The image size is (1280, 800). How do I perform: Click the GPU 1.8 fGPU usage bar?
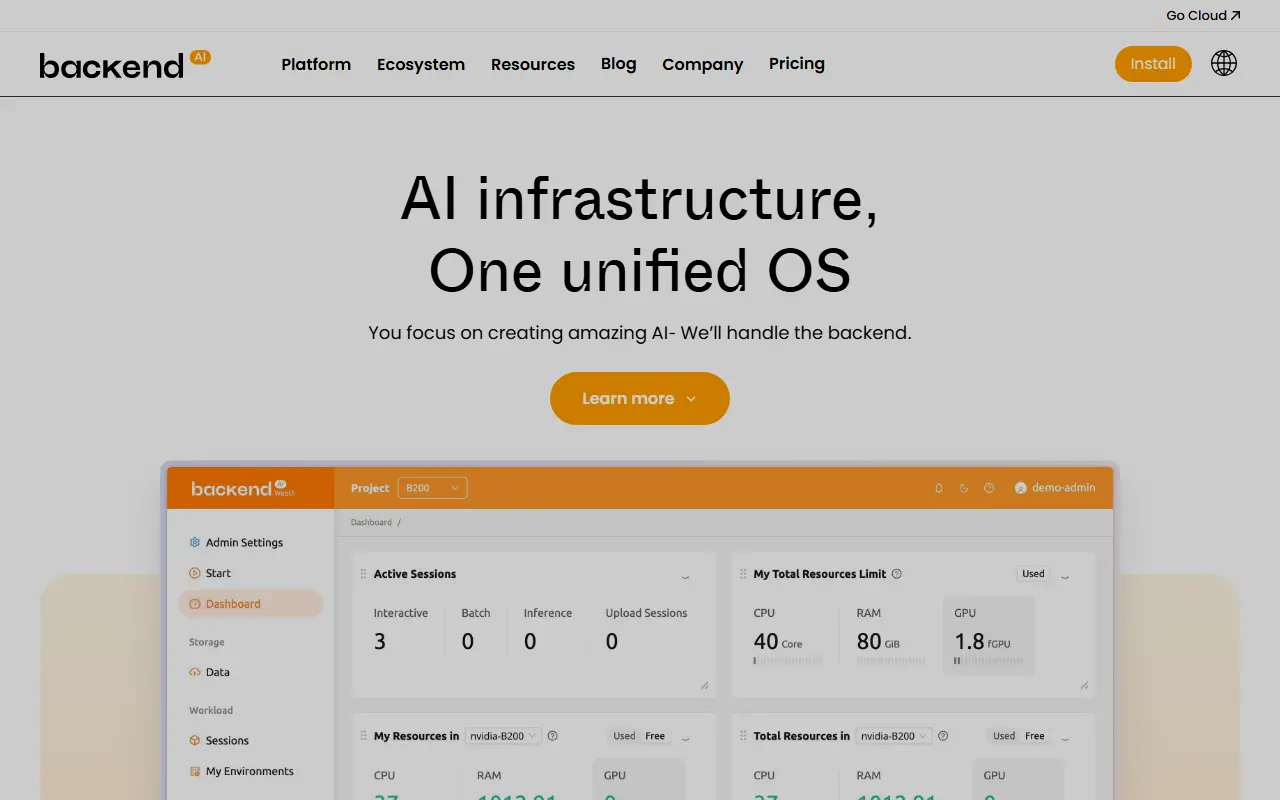pos(988,660)
